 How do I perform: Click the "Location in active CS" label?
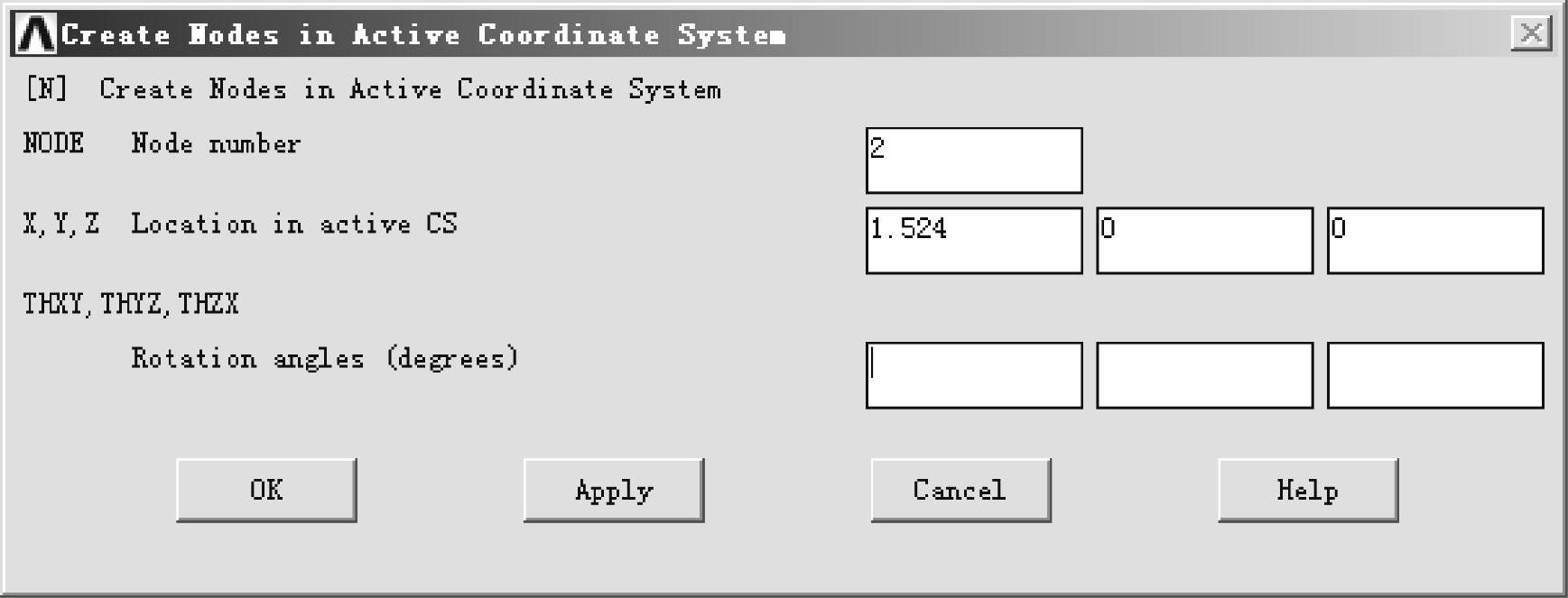coord(294,224)
